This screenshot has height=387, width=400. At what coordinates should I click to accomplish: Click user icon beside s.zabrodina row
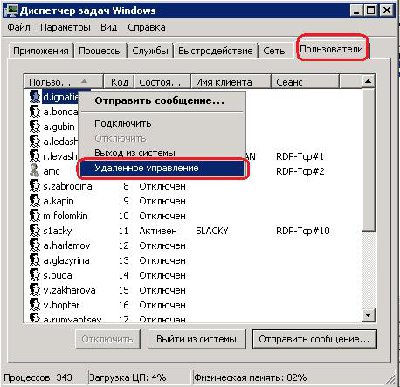point(35,186)
